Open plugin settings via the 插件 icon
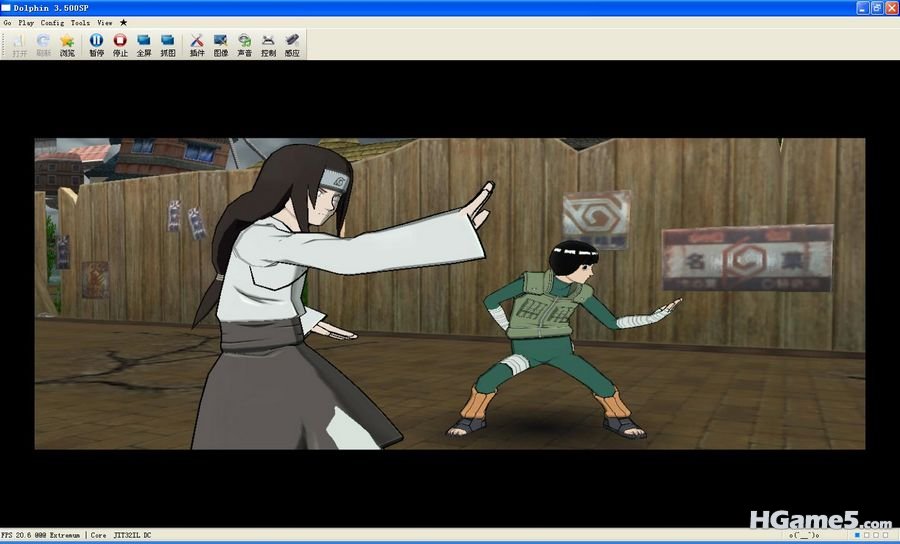 tap(197, 45)
